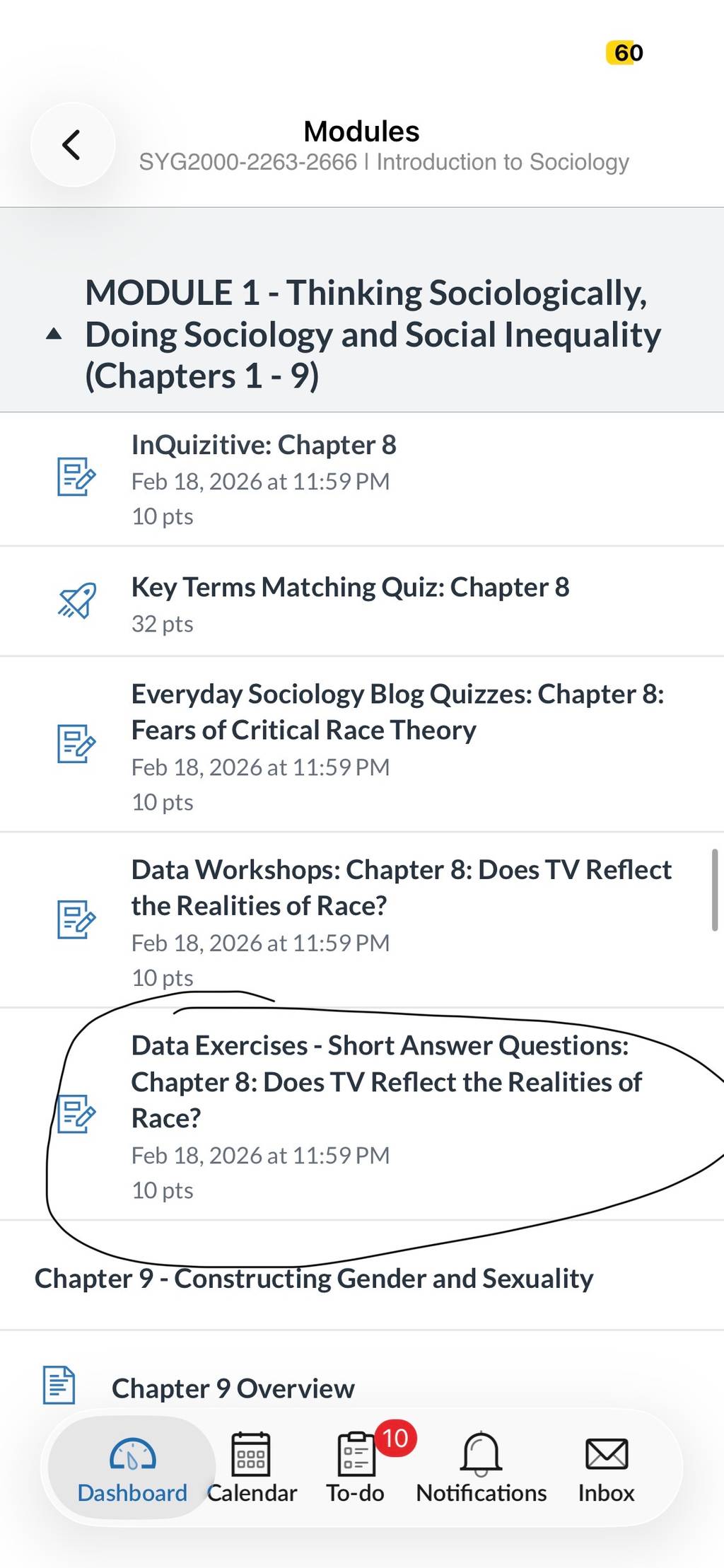
Task: Tap the rocket quiz icon for Key Terms Matching
Action: click(76, 601)
